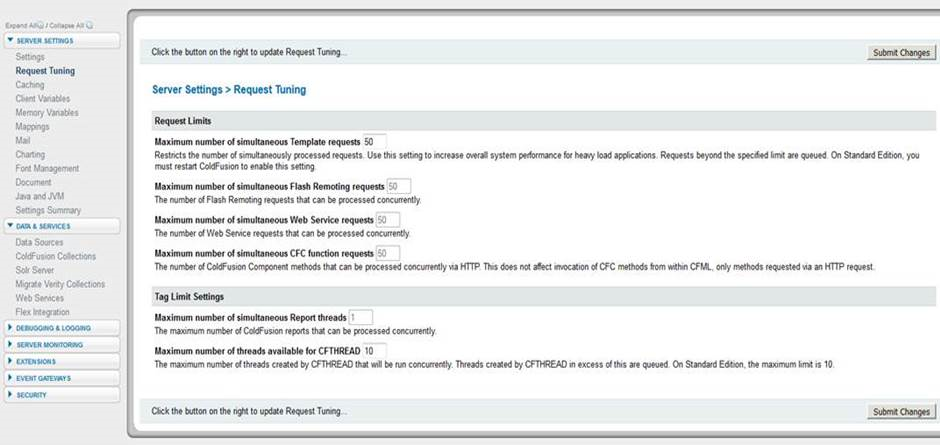Open the Settings Summary page
Image resolution: width=940 pixels, height=445 pixels.
(48, 211)
